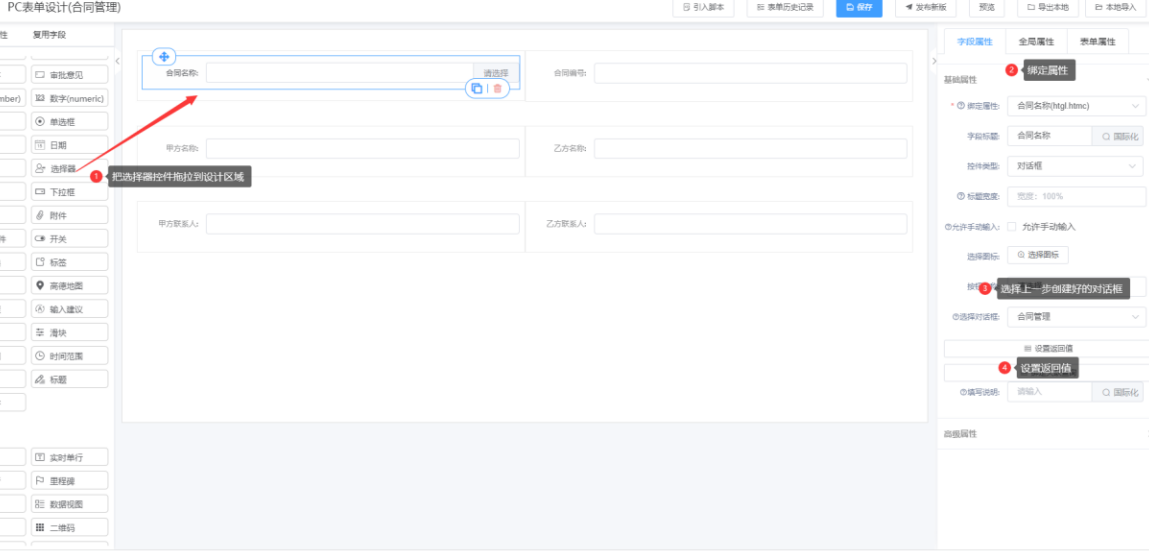Collapse the 基础属性 section header

(1043, 79)
